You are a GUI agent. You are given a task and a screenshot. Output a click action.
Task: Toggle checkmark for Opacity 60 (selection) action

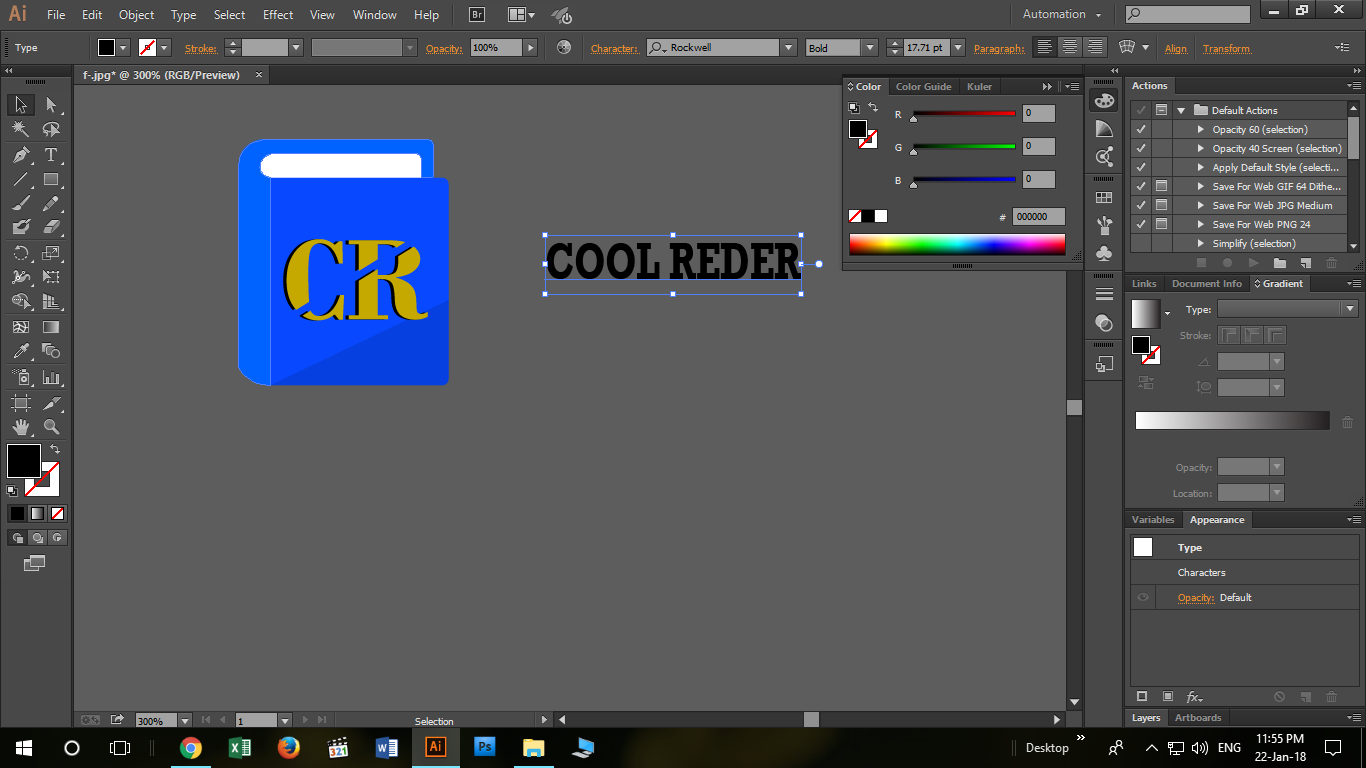click(1141, 130)
